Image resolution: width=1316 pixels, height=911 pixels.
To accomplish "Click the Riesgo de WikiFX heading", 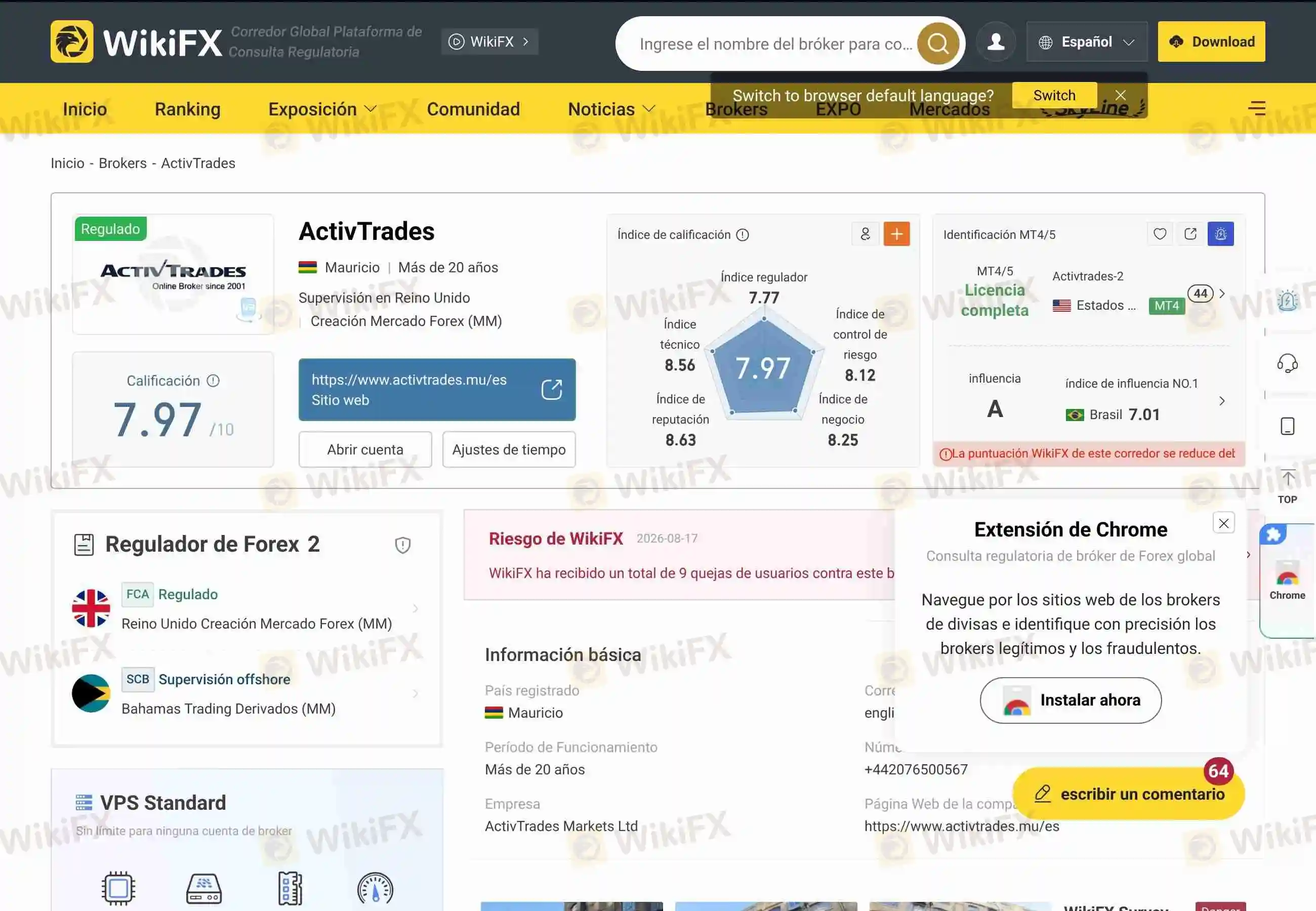I will pos(556,539).
